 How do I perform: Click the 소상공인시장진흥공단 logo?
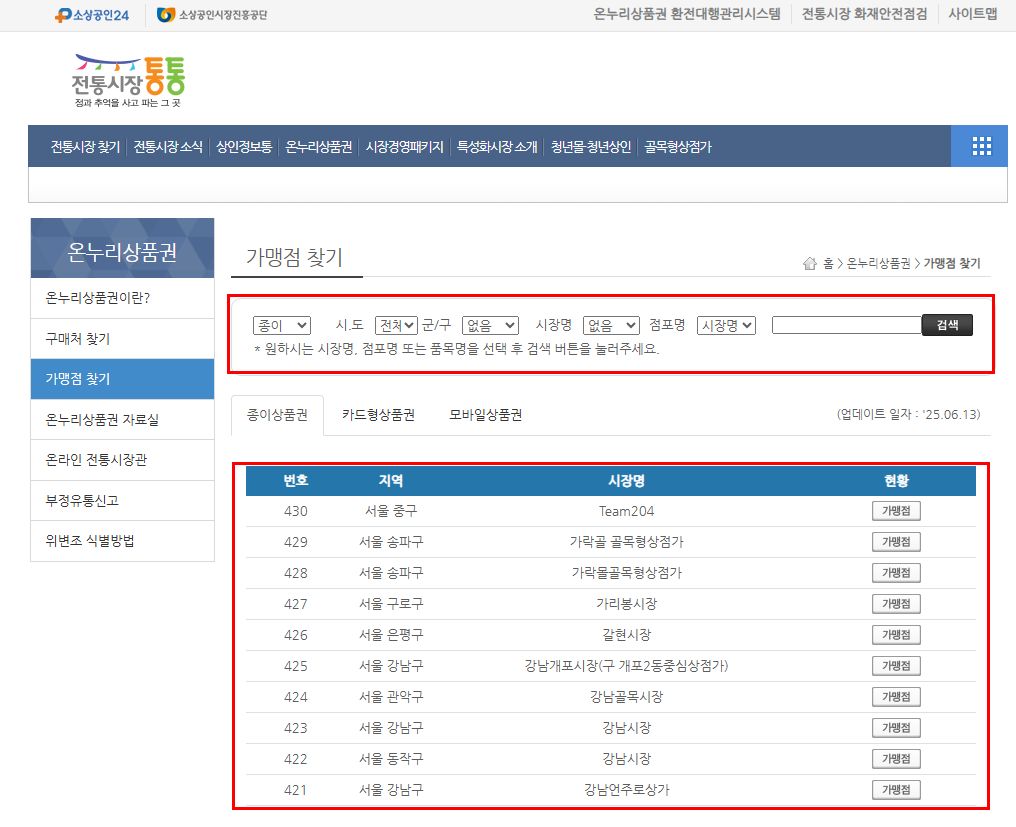point(211,15)
